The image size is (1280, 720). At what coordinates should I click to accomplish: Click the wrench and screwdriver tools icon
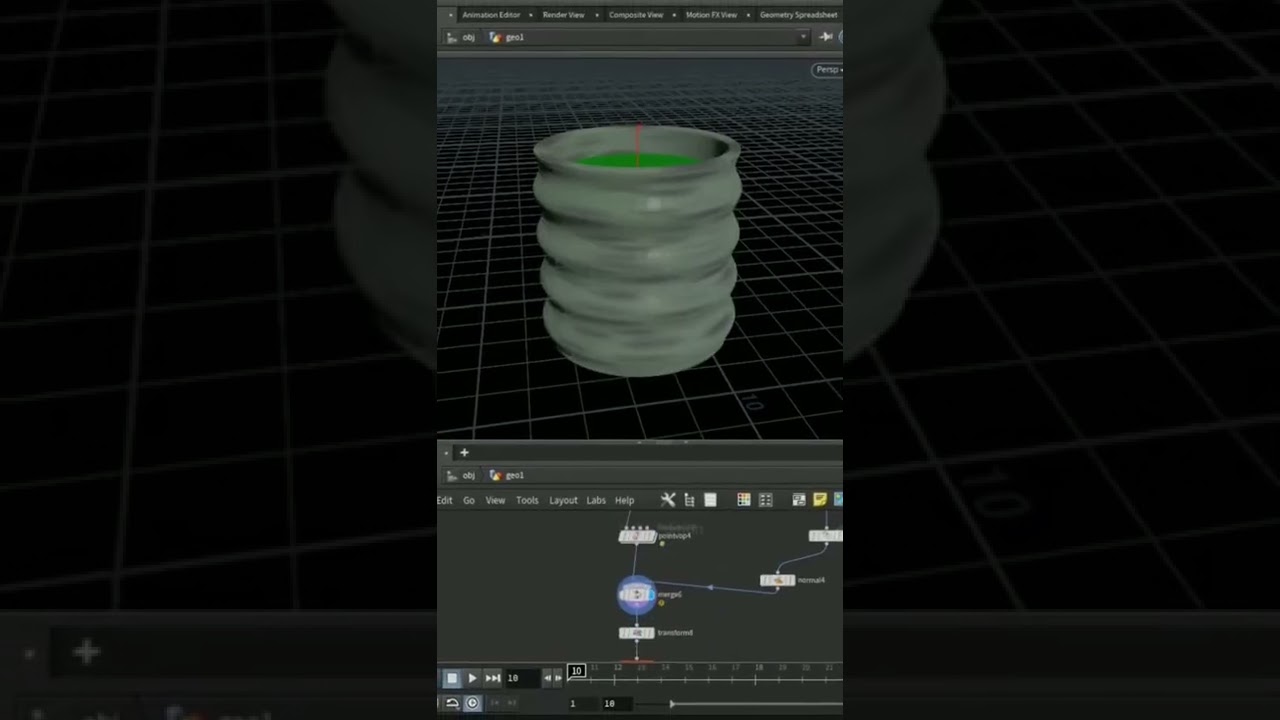tap(668, 500)
